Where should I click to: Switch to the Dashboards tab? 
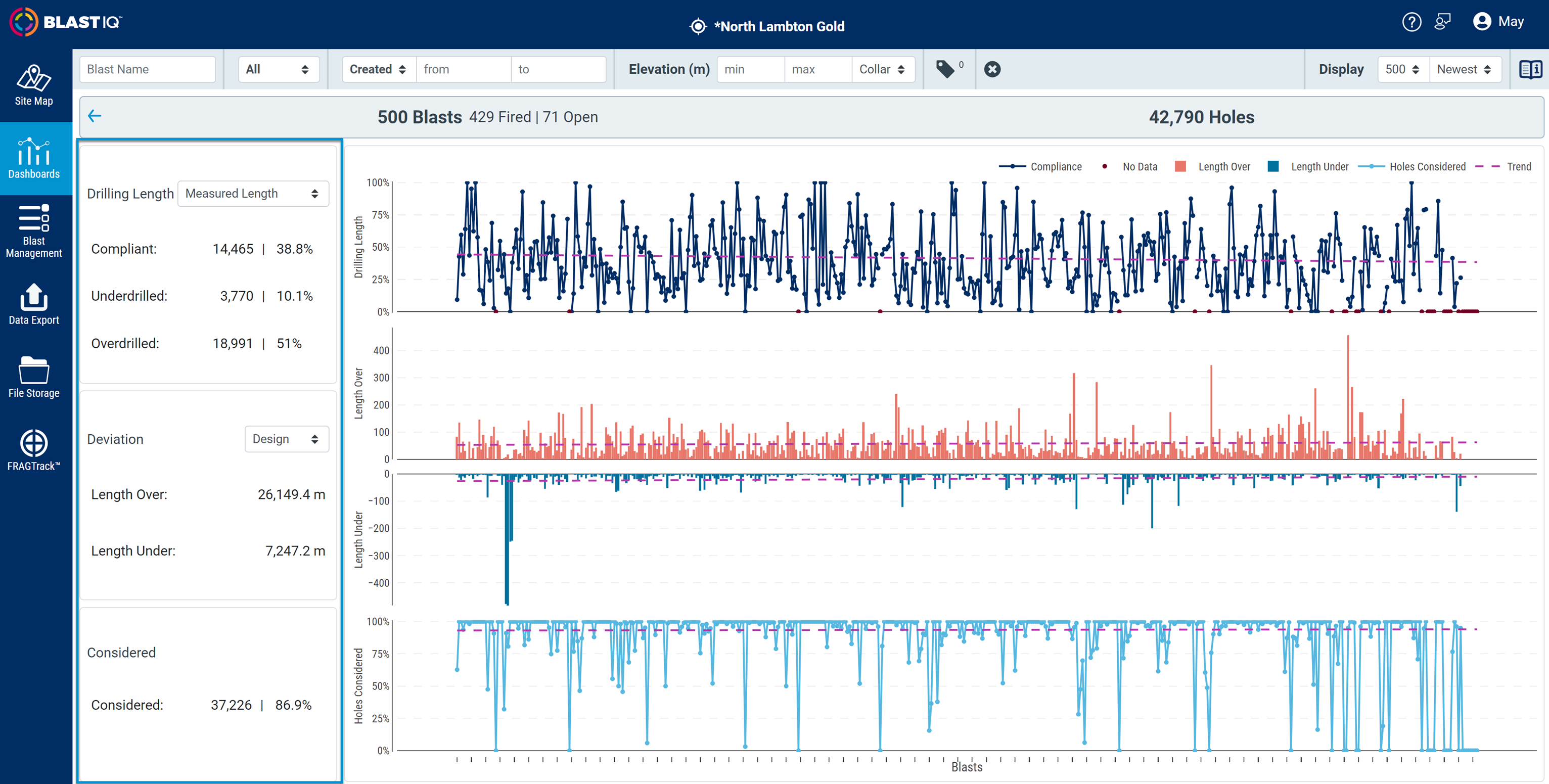click(x=34, y=159)
